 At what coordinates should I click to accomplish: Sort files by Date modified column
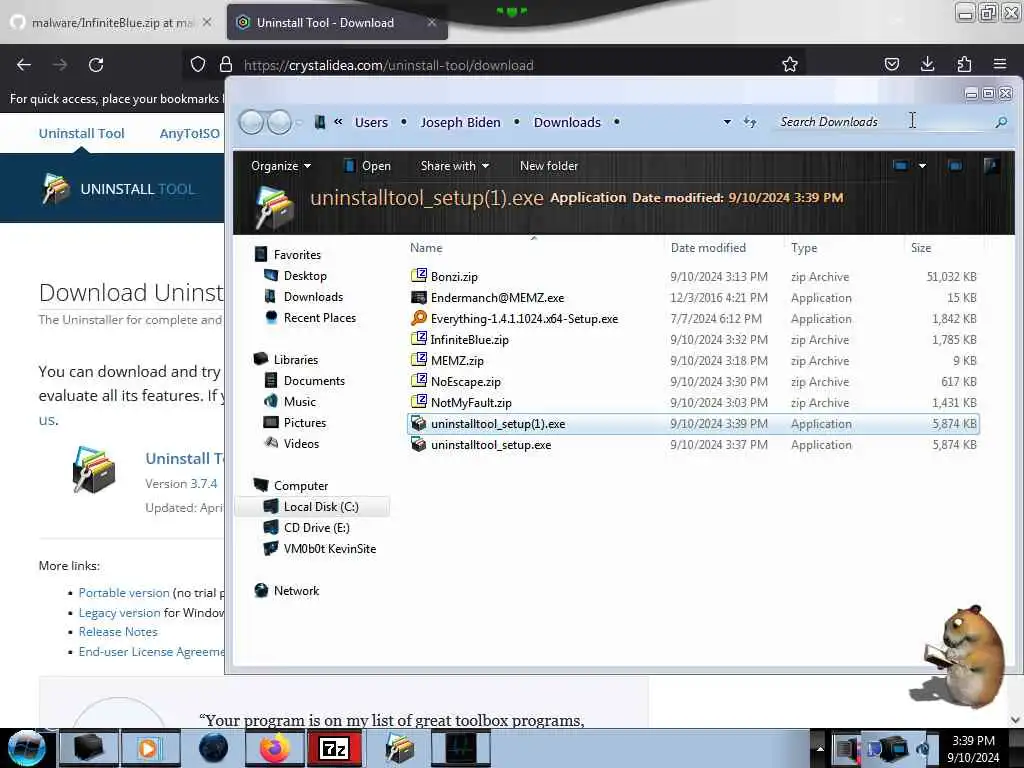tap(708, 248)
